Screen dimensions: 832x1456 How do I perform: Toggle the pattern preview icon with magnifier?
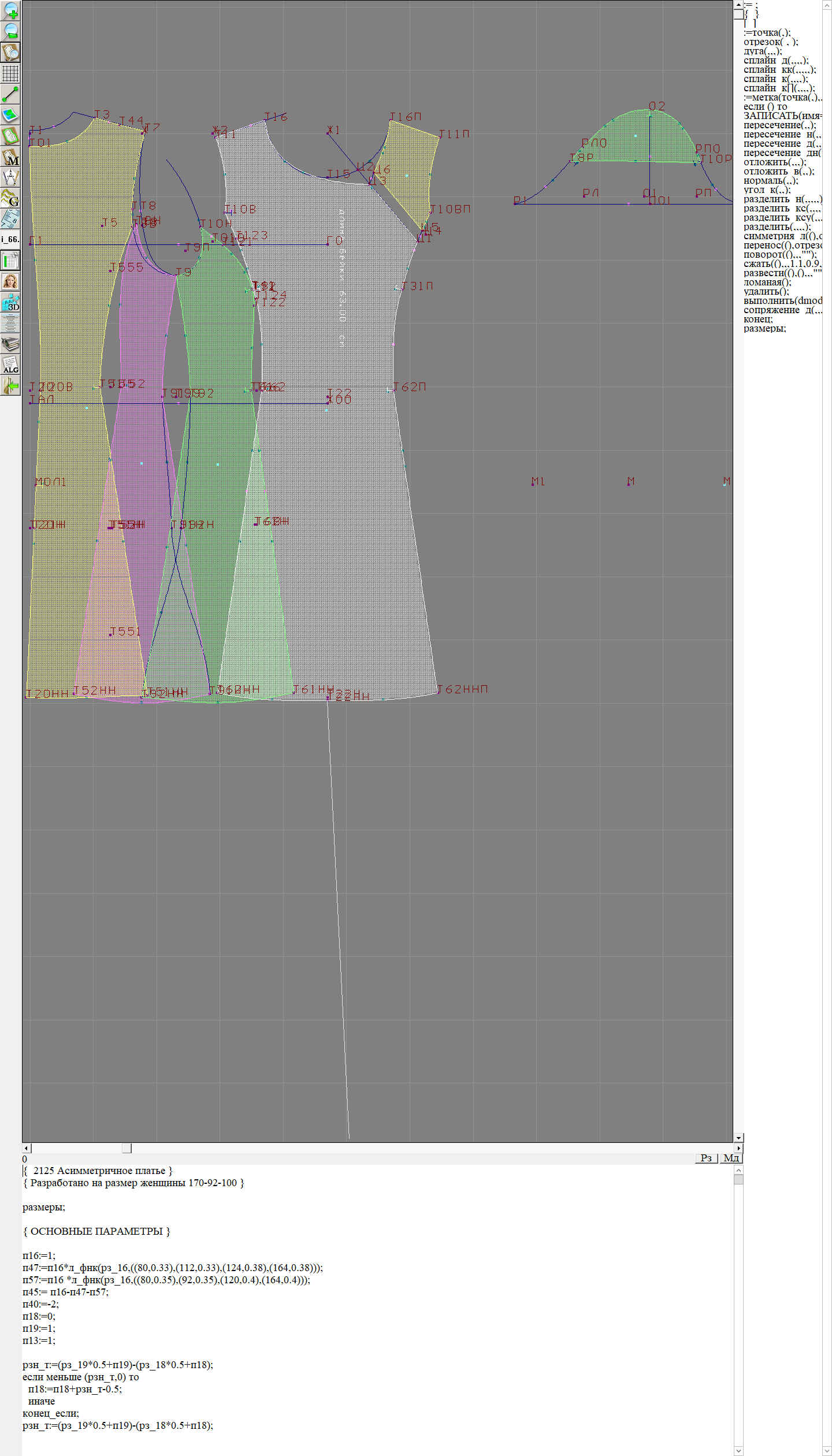coord(10,52)
